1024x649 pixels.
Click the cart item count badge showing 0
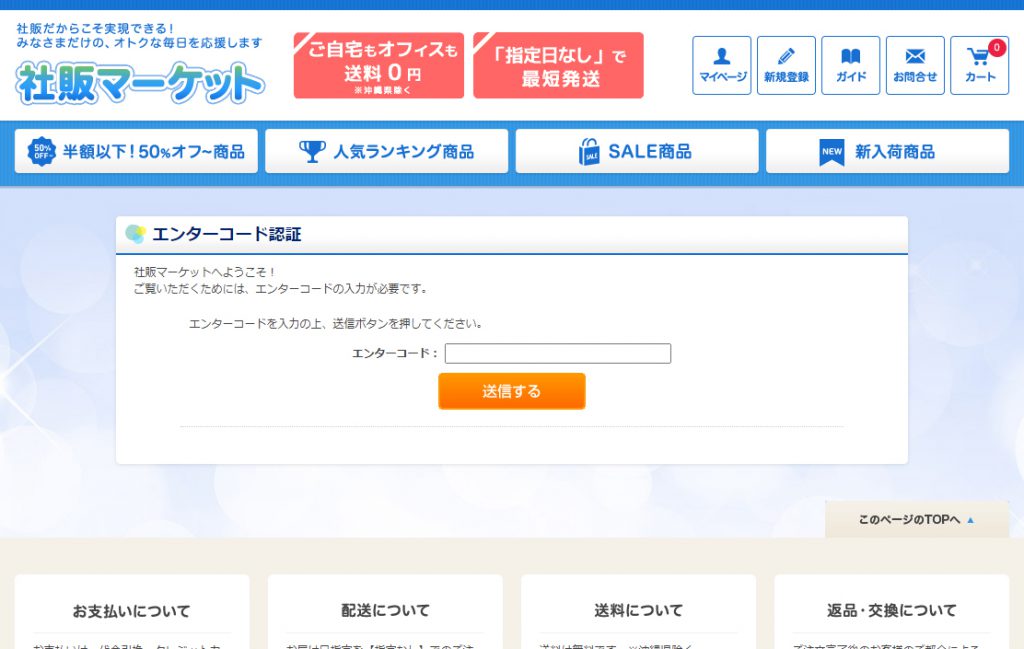995,46
